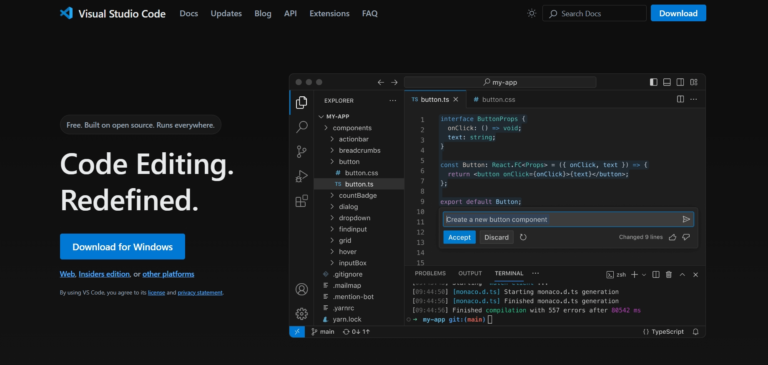Toggle panel layout icon in title bar

(x=667, y=82)
